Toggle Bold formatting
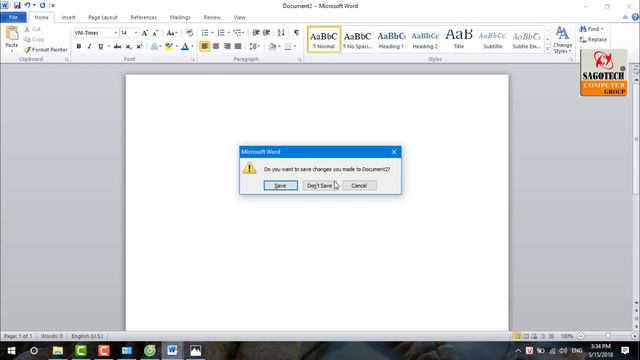640x360 pixels. coord(79,47)
